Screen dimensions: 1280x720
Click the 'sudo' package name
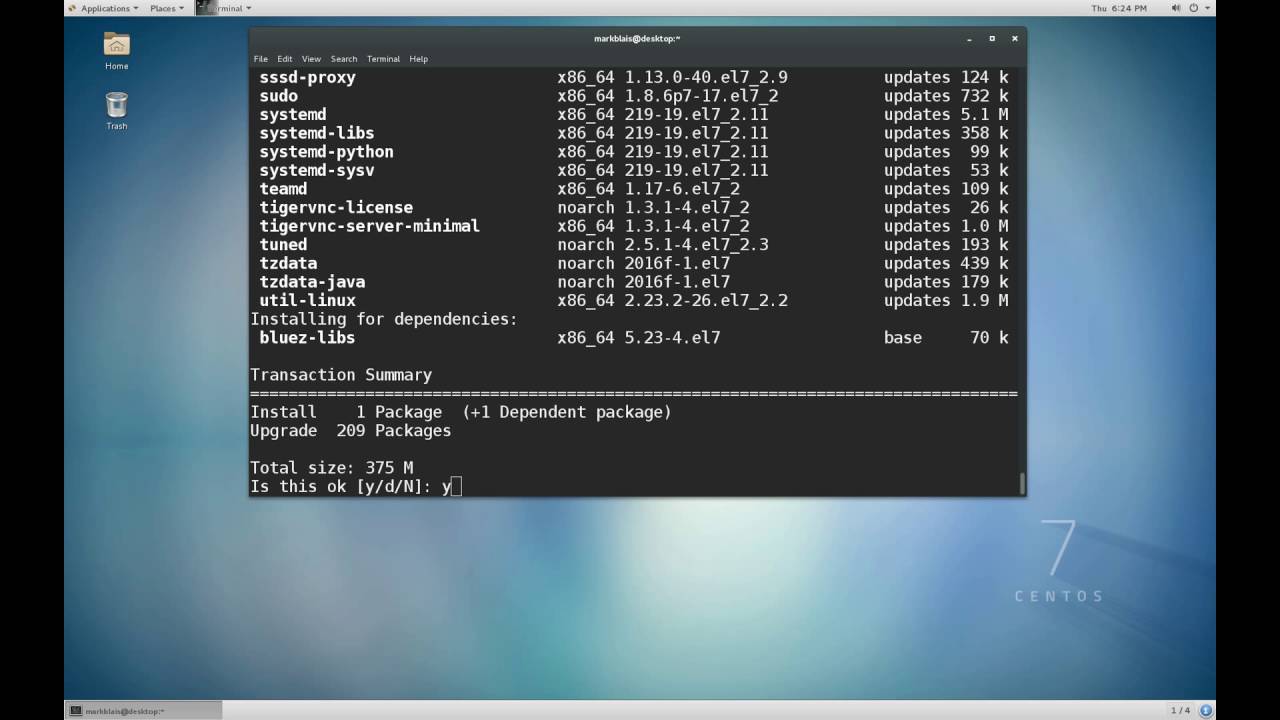tap(279, 97)
